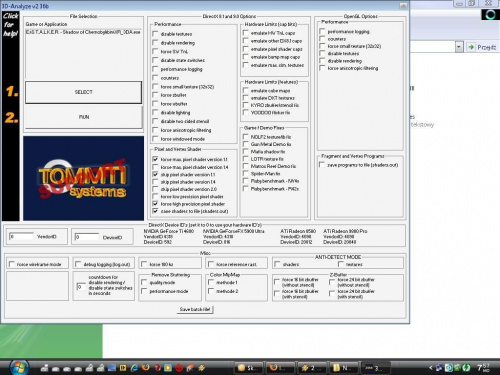
Task: Open the Windows Start menu orb
Action: (19, 367)
